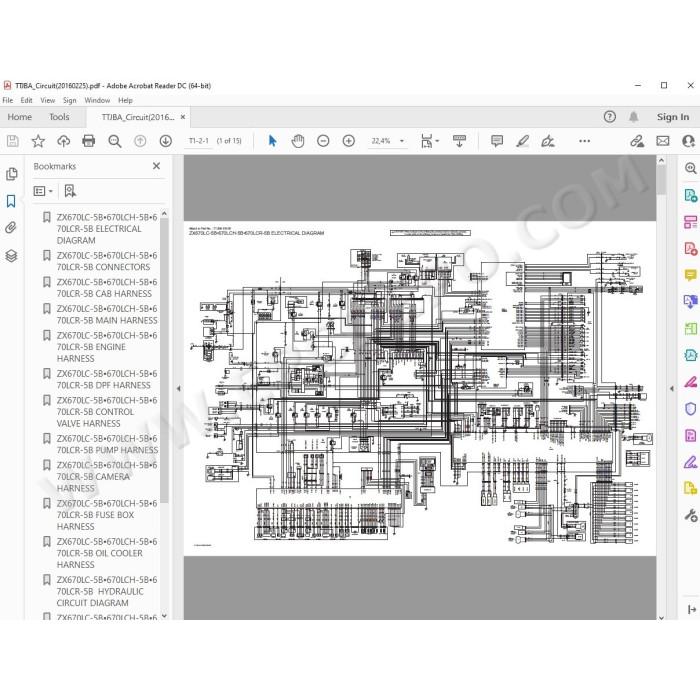Image resolution: width=700 pixels, height=700 pixels.
Task: Open the HYDRAULIC CIRCUIT DIAGRAM bookmark
Action: 107,591
